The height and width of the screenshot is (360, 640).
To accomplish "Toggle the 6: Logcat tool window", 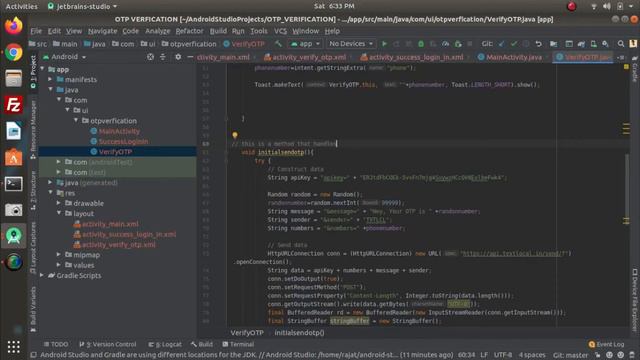I will click(165, 344).
